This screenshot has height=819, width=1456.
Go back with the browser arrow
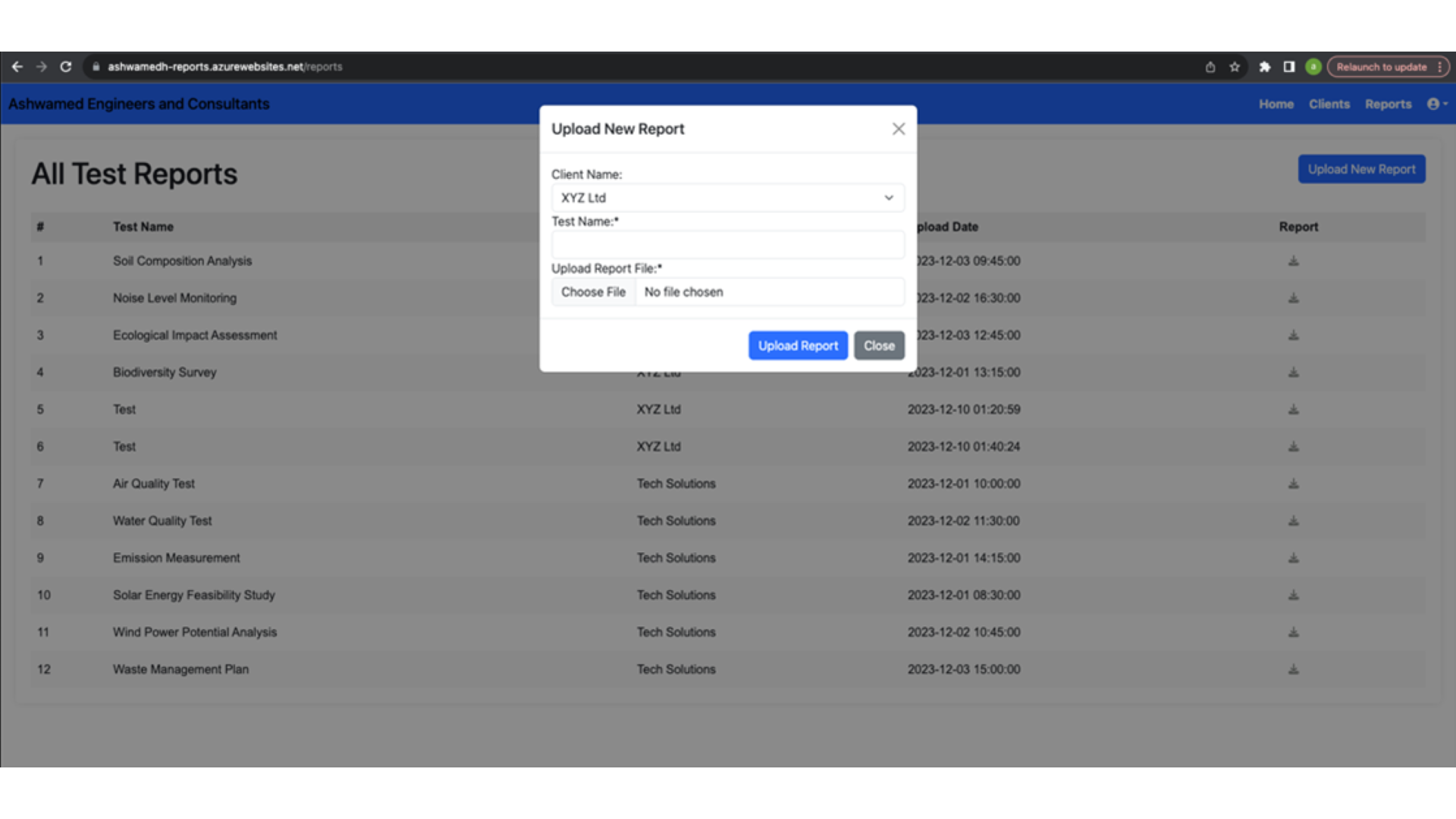(17, 67)
